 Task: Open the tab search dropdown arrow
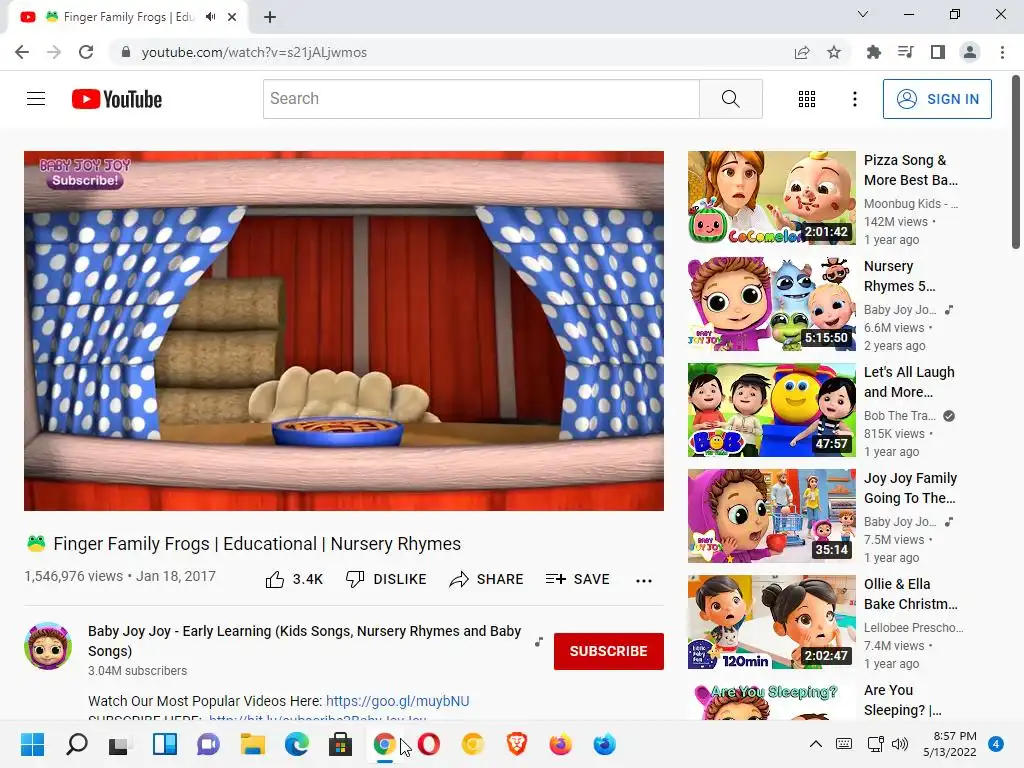(x=863, y=14)
